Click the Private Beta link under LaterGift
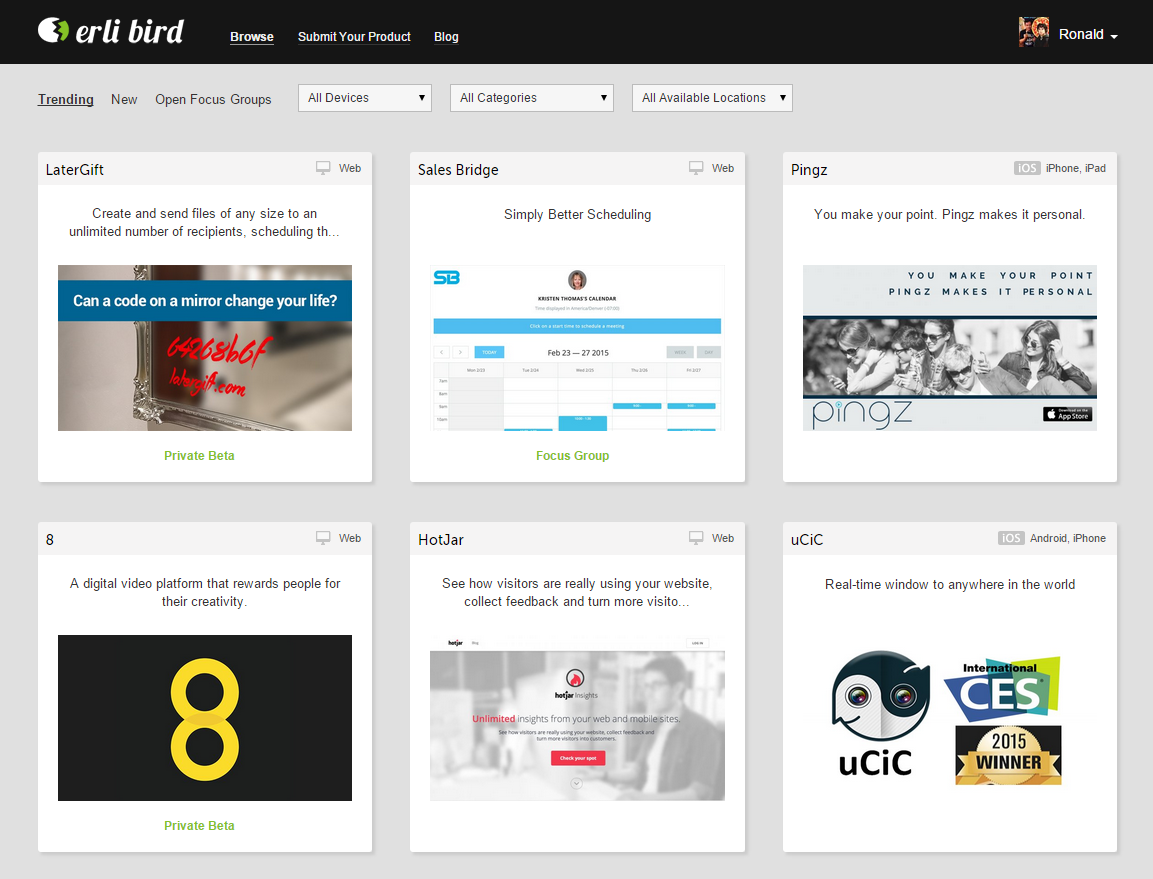 (199, 455)
